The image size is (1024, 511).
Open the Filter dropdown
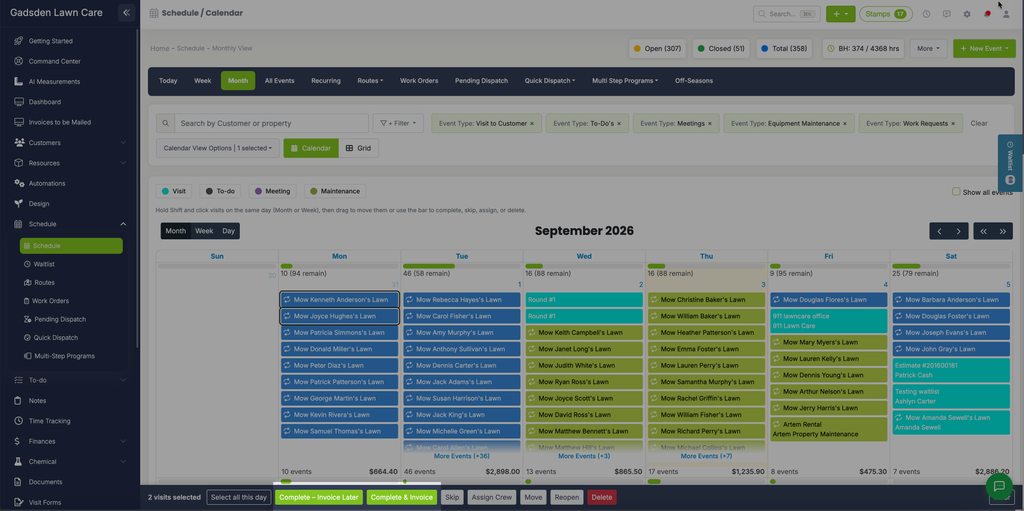tap(398, 123)
